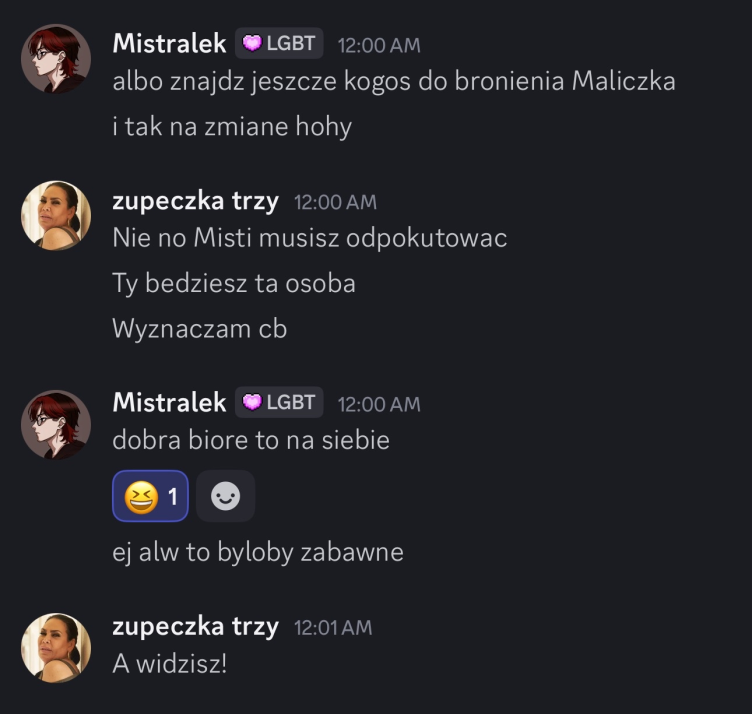Screen dimensions: 752x714
Task: Click the Mistralek username above 'dobra biore to'
Action: tap(169, 403)
